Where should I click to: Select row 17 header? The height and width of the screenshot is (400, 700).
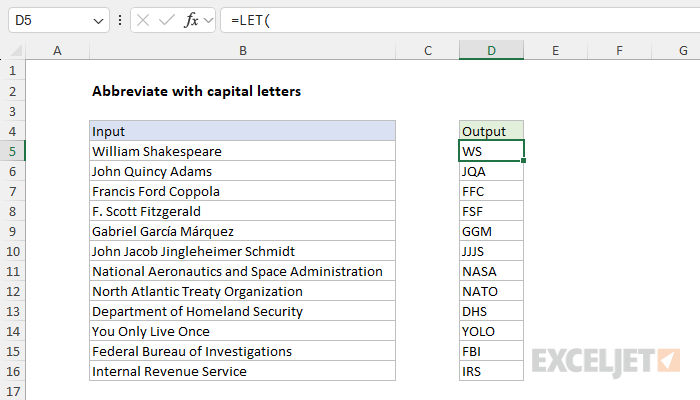(12, 391)
